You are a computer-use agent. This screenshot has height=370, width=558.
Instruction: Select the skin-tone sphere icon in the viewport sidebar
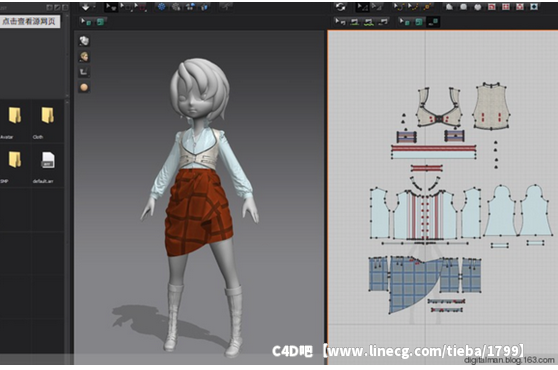84,87
